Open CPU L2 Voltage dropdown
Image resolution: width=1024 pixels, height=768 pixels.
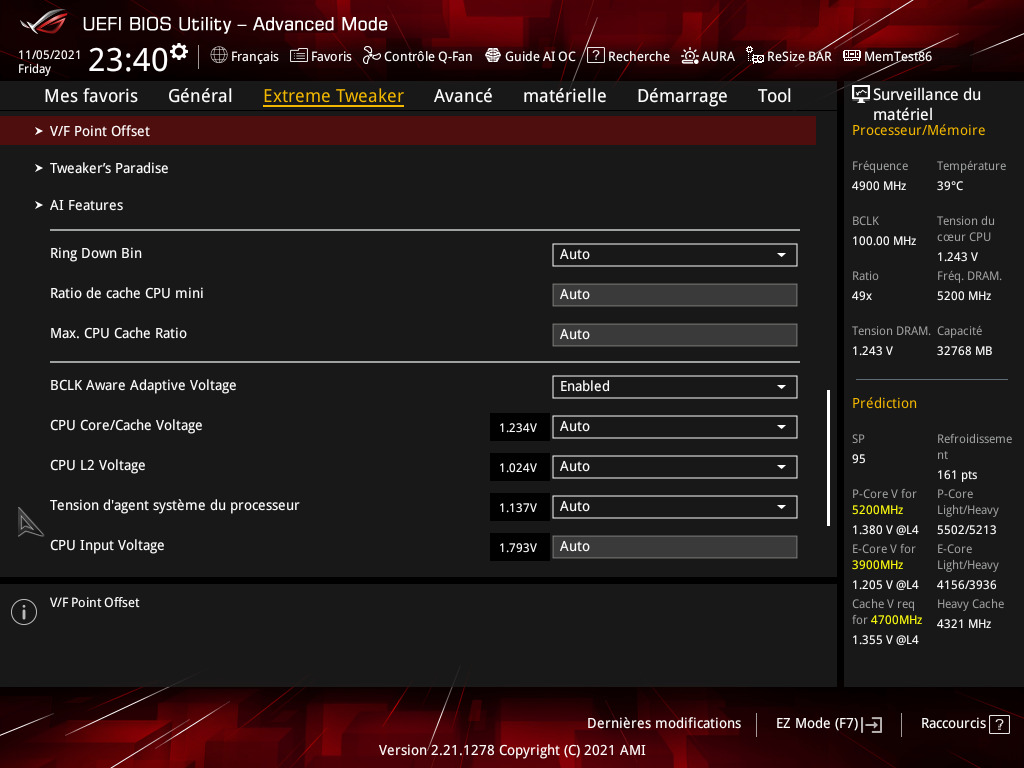click(x=675, y=467)
